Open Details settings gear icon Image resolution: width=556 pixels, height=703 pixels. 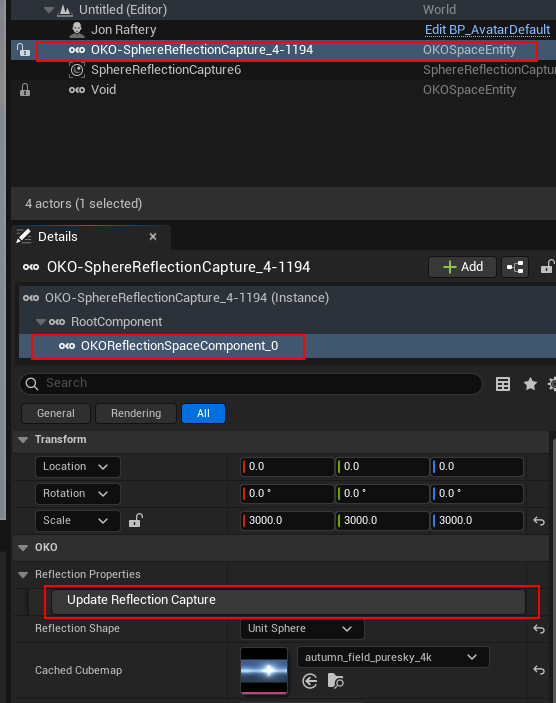pos(552,384)
